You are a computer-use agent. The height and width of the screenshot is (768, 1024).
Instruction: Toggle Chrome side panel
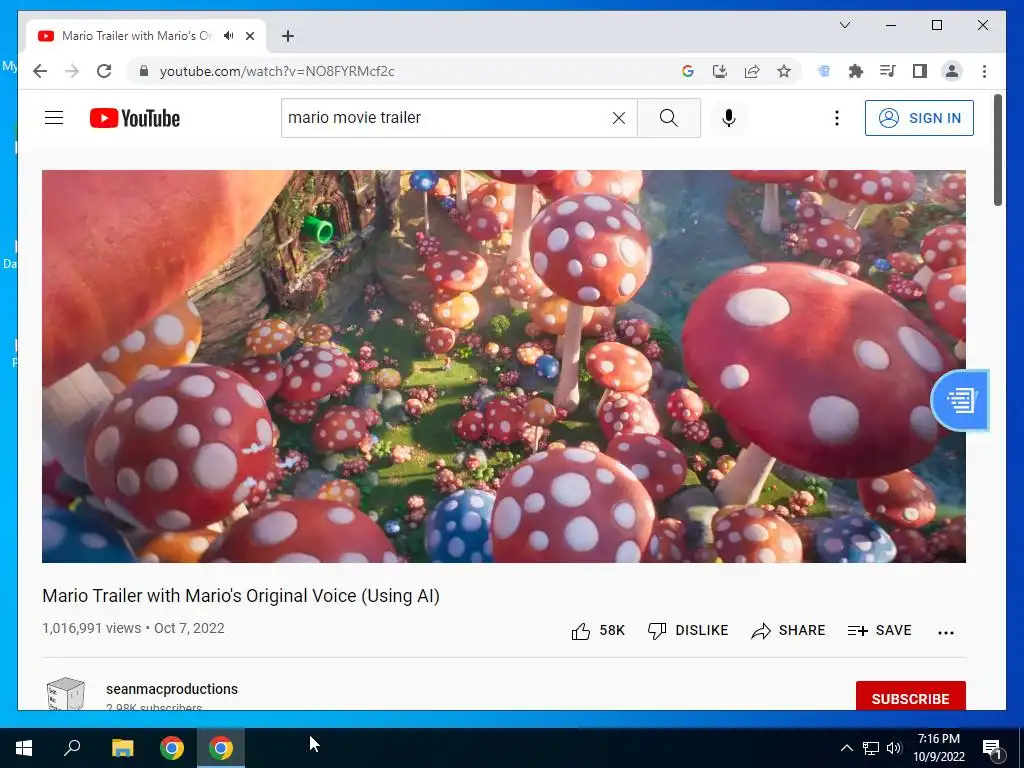(x=920, y=71)
